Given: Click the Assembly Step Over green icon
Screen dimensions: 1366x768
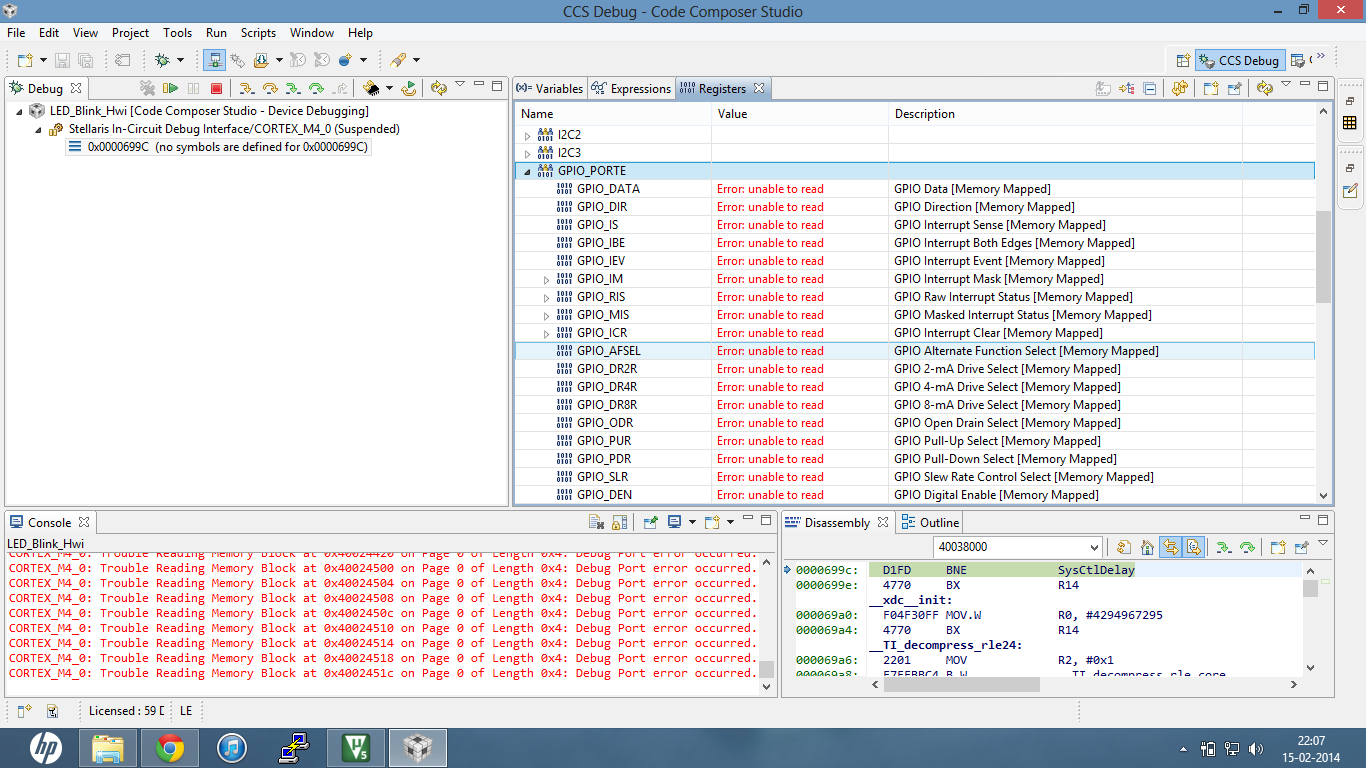Looking at the screenshot, I should pyautogui.click(x=317, y=88).
